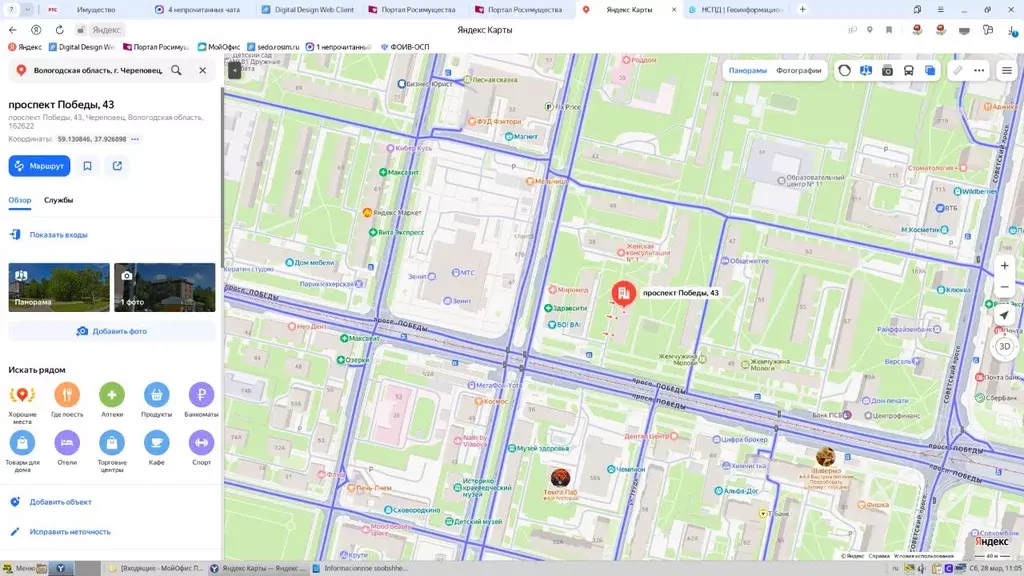Collapse the left sidebar with arrow handle
Screen dimensions: 1024x576
tap(233, 71)
